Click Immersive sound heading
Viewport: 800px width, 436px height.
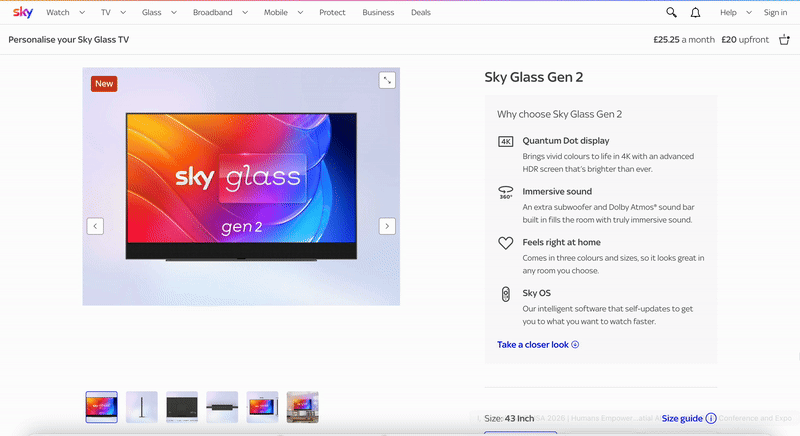tap(557, 192)
